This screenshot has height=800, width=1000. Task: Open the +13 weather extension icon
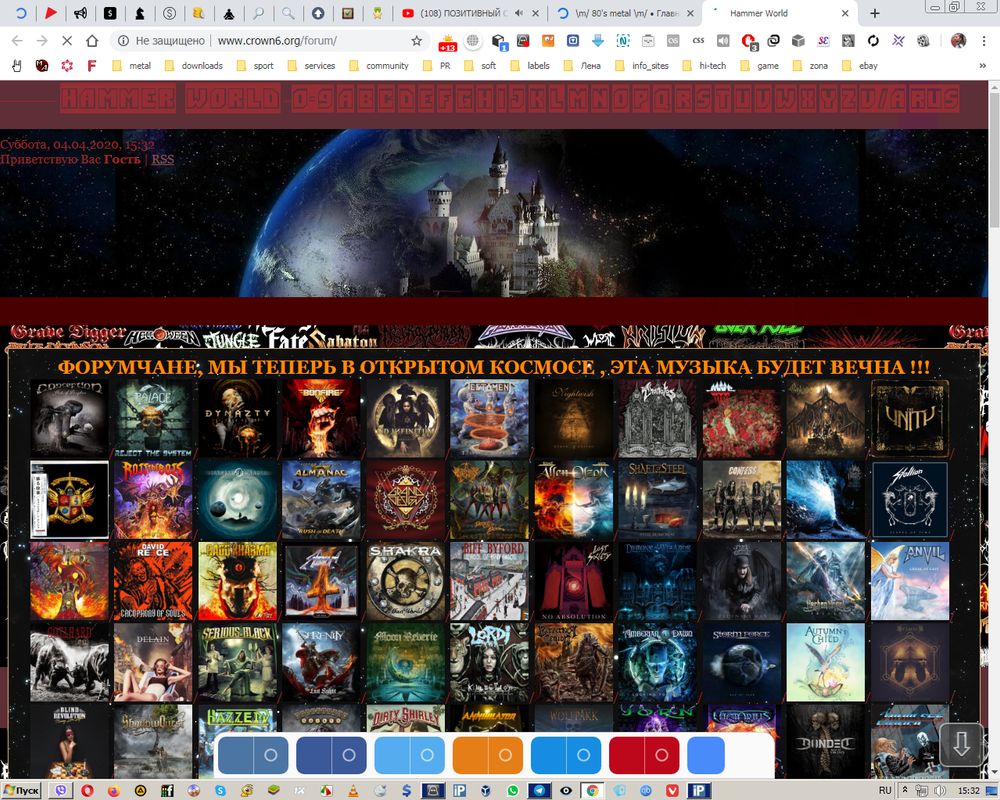pyautogui.click(x=448, y=41)
